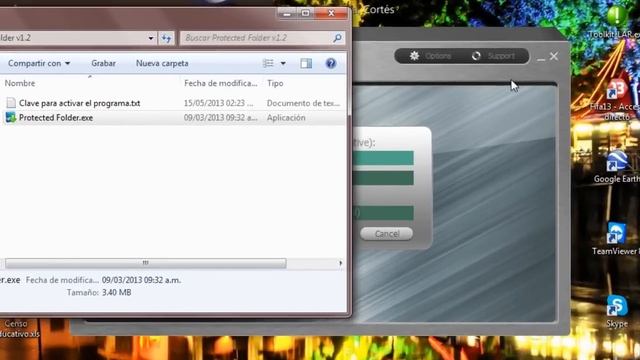Toggle the preview pane icon

point(306,63)
